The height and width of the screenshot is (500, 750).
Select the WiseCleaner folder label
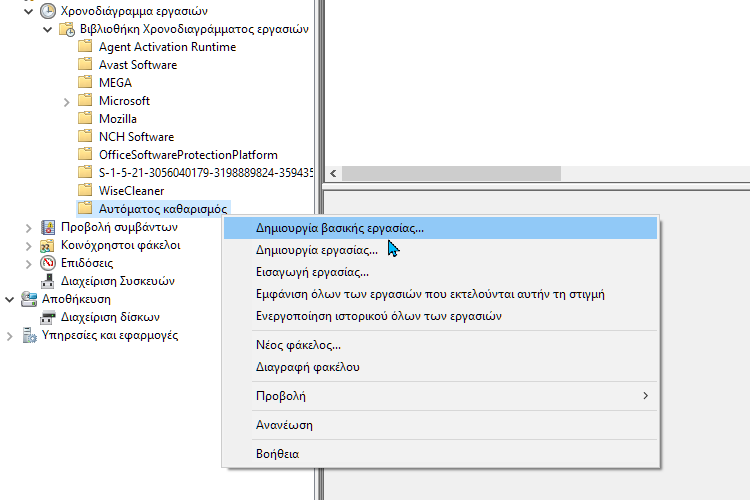132,190
